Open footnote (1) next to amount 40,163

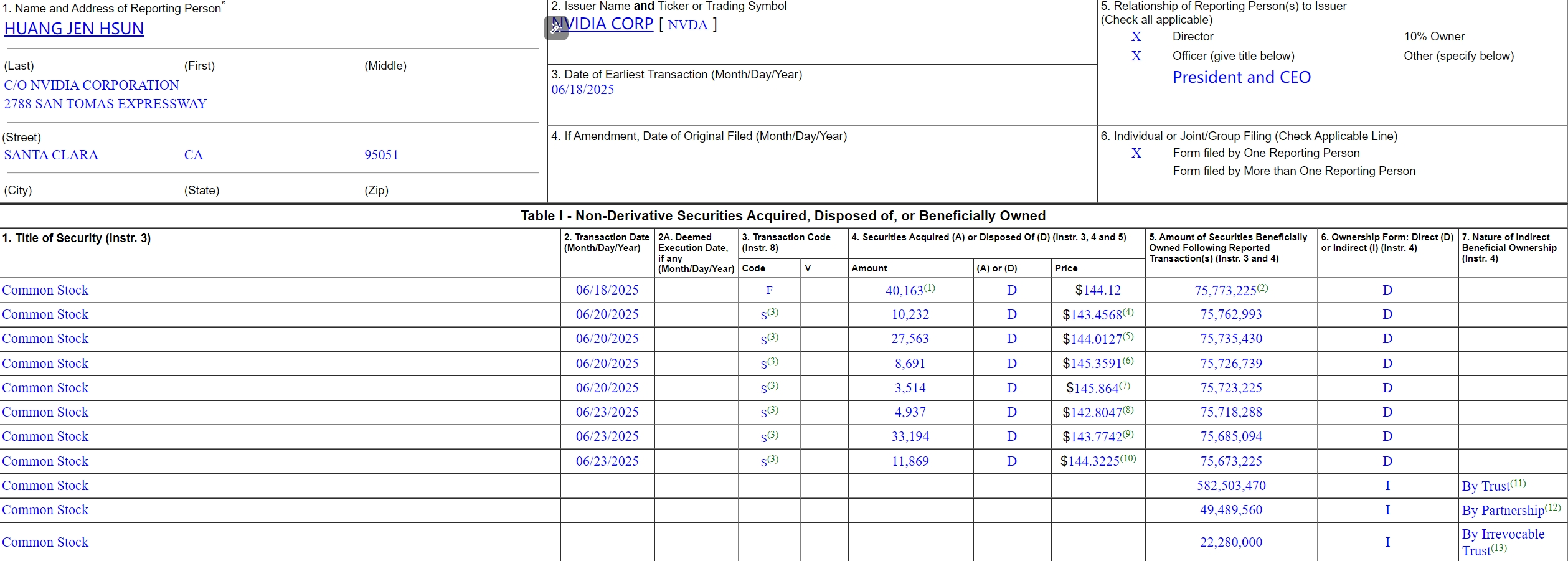coord(930,288)
